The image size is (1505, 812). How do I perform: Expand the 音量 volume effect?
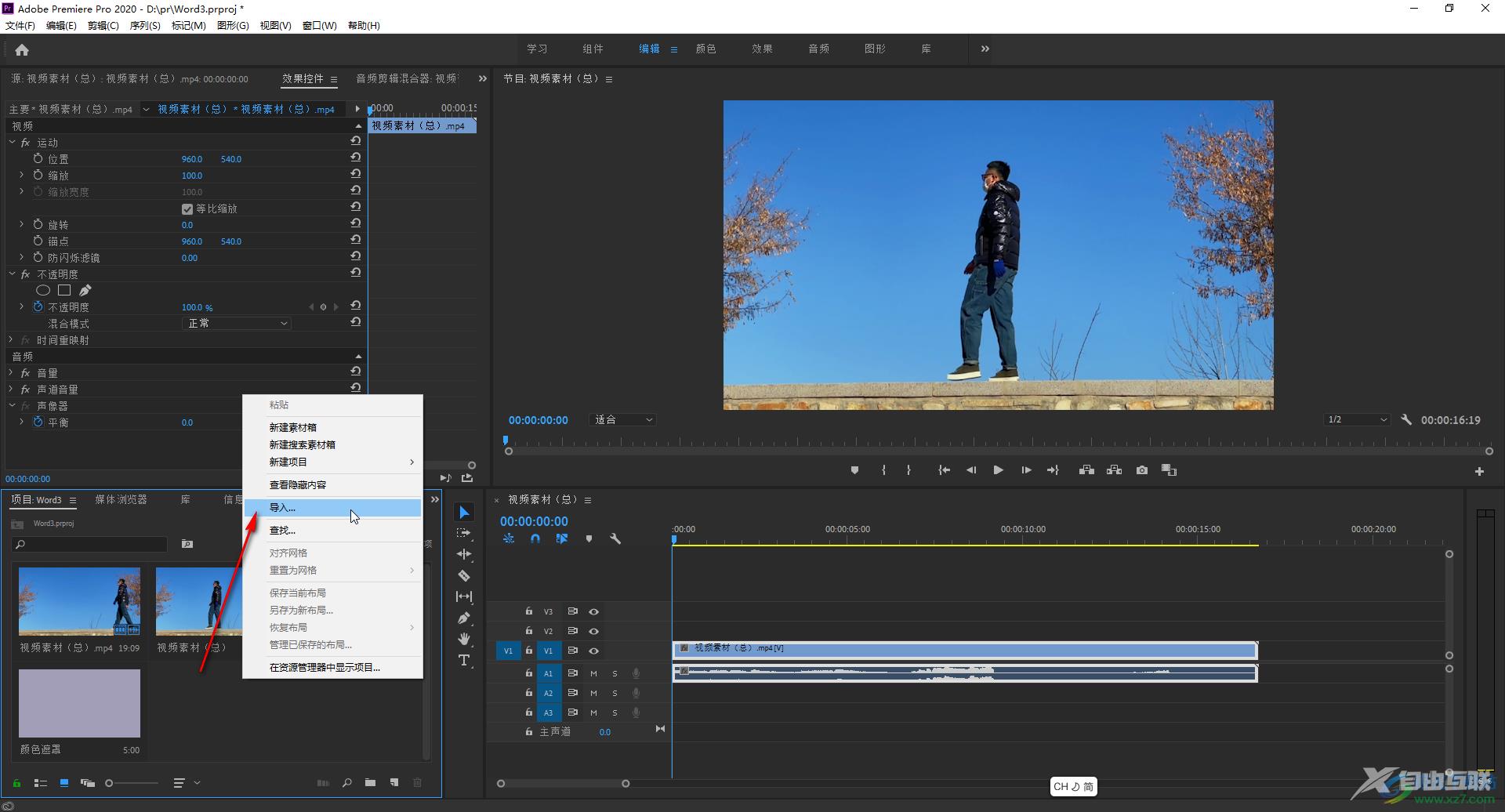tap(12, 373)
